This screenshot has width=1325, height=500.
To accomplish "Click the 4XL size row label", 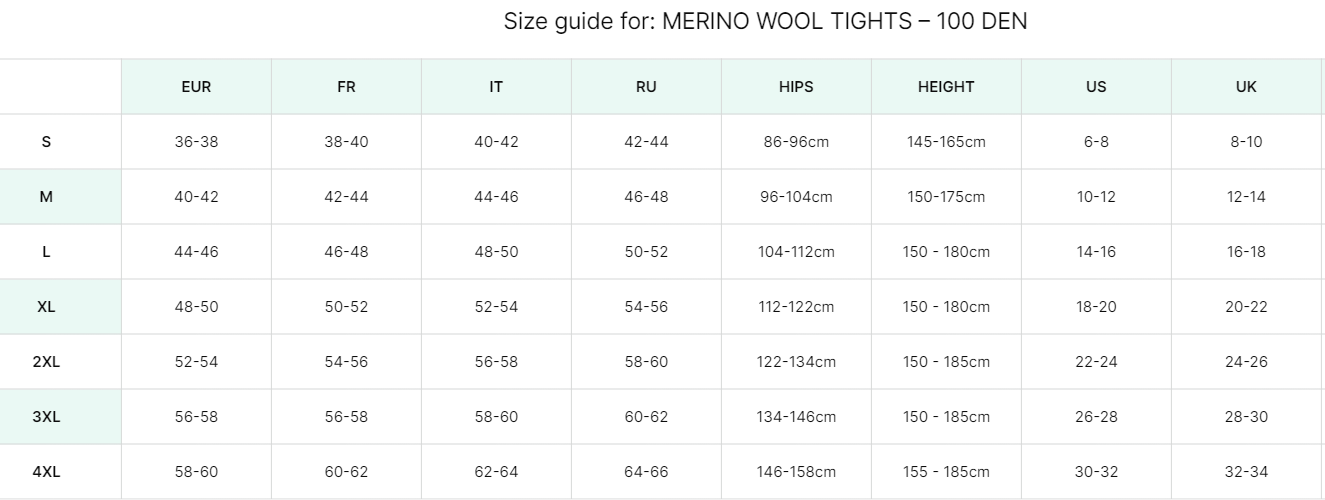I will coord(46,472).
